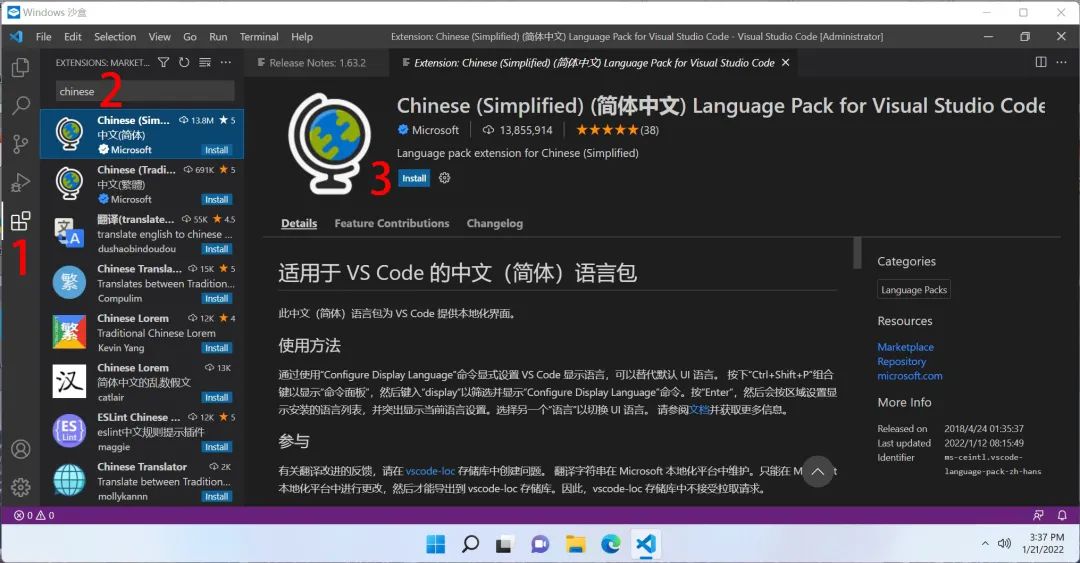Screen dimensions: 1080x563
Task: Switch to the Release Notes: 1.63.2 tab
Action: tap(316, 62)
